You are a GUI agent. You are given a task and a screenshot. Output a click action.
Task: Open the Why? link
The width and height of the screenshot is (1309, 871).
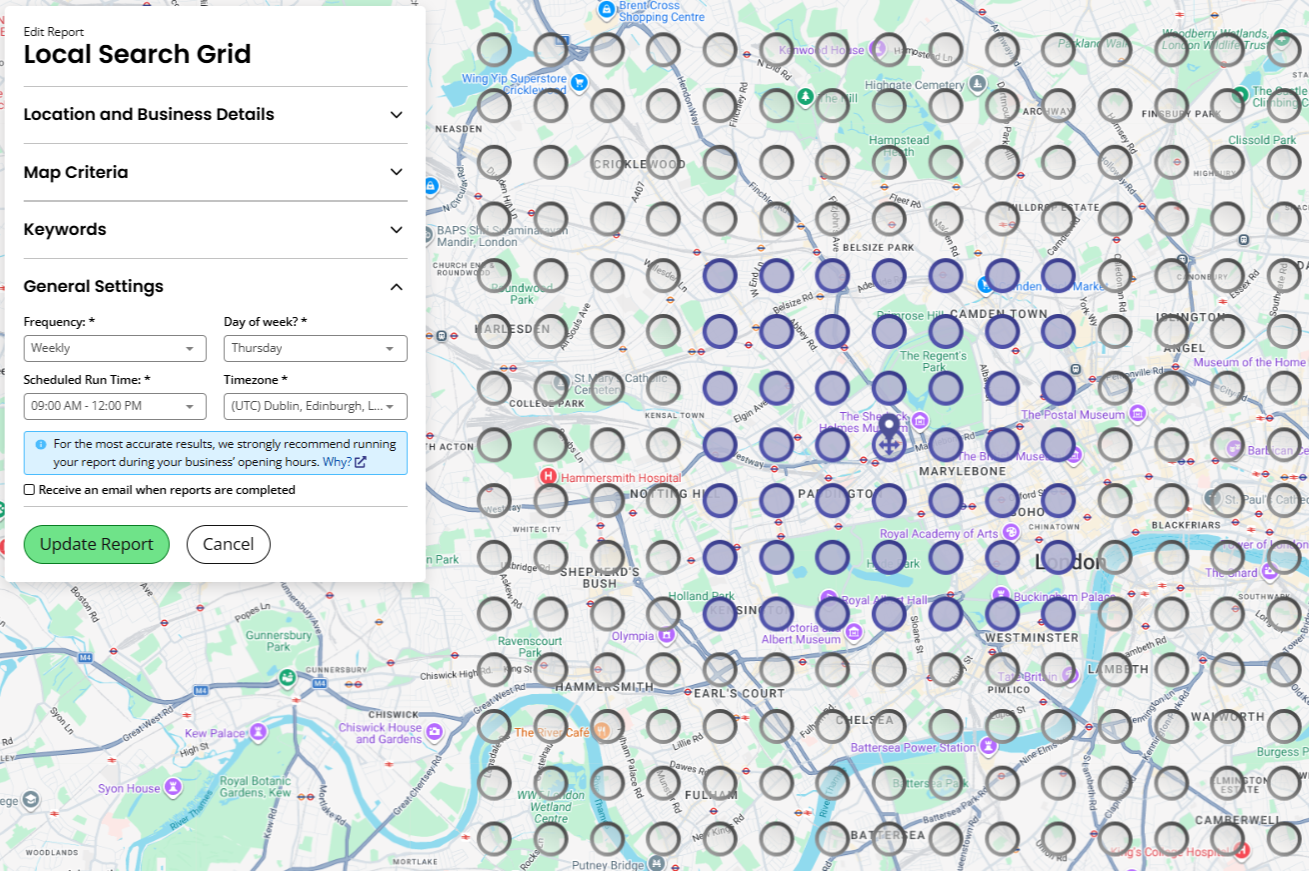[x=344, y=462]
